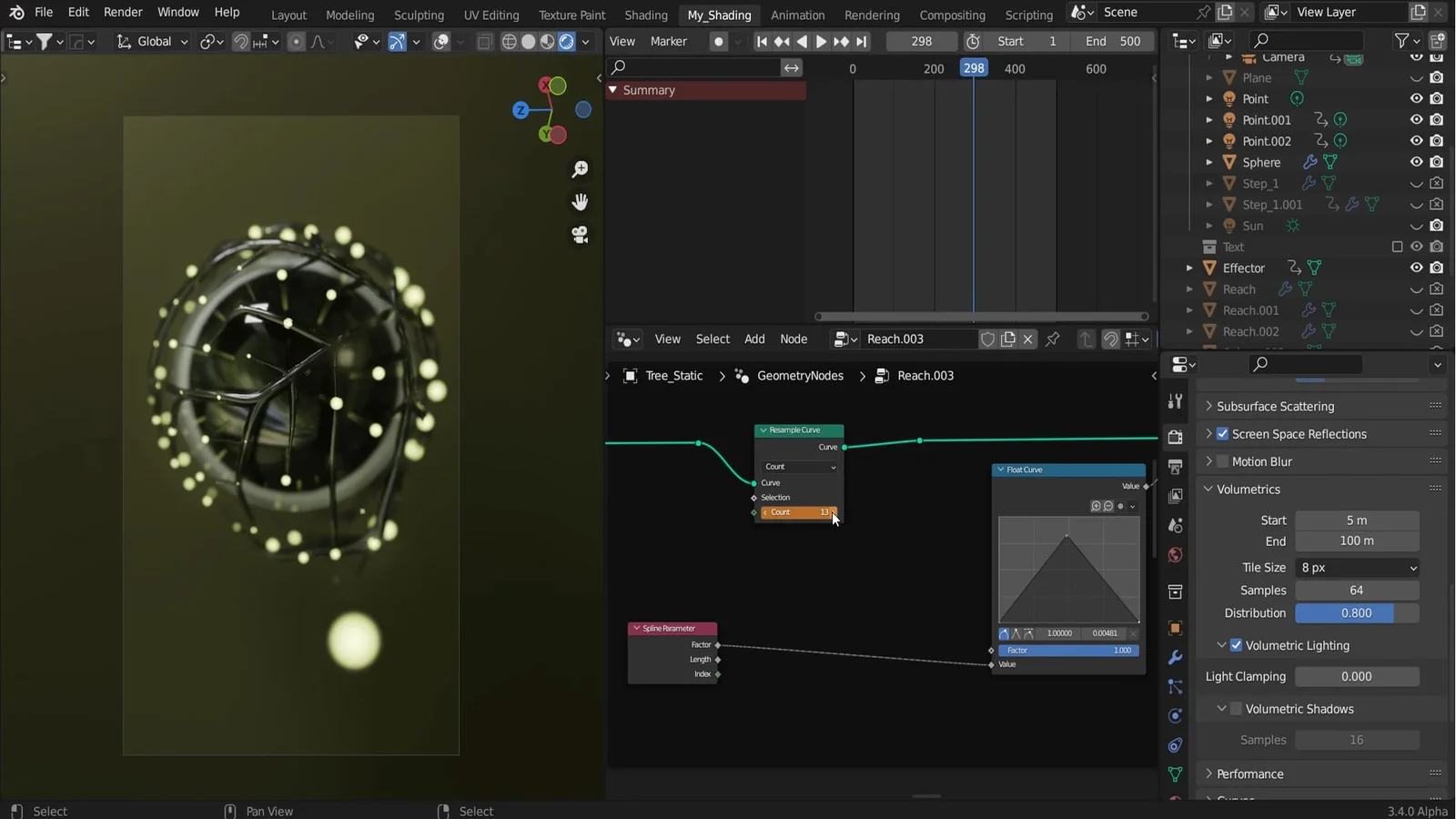The image size is (1456, 819).
Task: Switch to the Animation workspace tab
Action: pyautogui.click(x=798, y=15)
